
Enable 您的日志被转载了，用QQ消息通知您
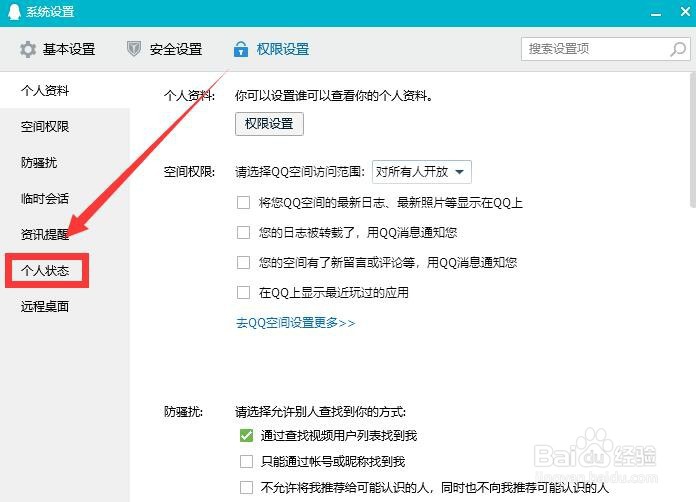tap(243, 233)
